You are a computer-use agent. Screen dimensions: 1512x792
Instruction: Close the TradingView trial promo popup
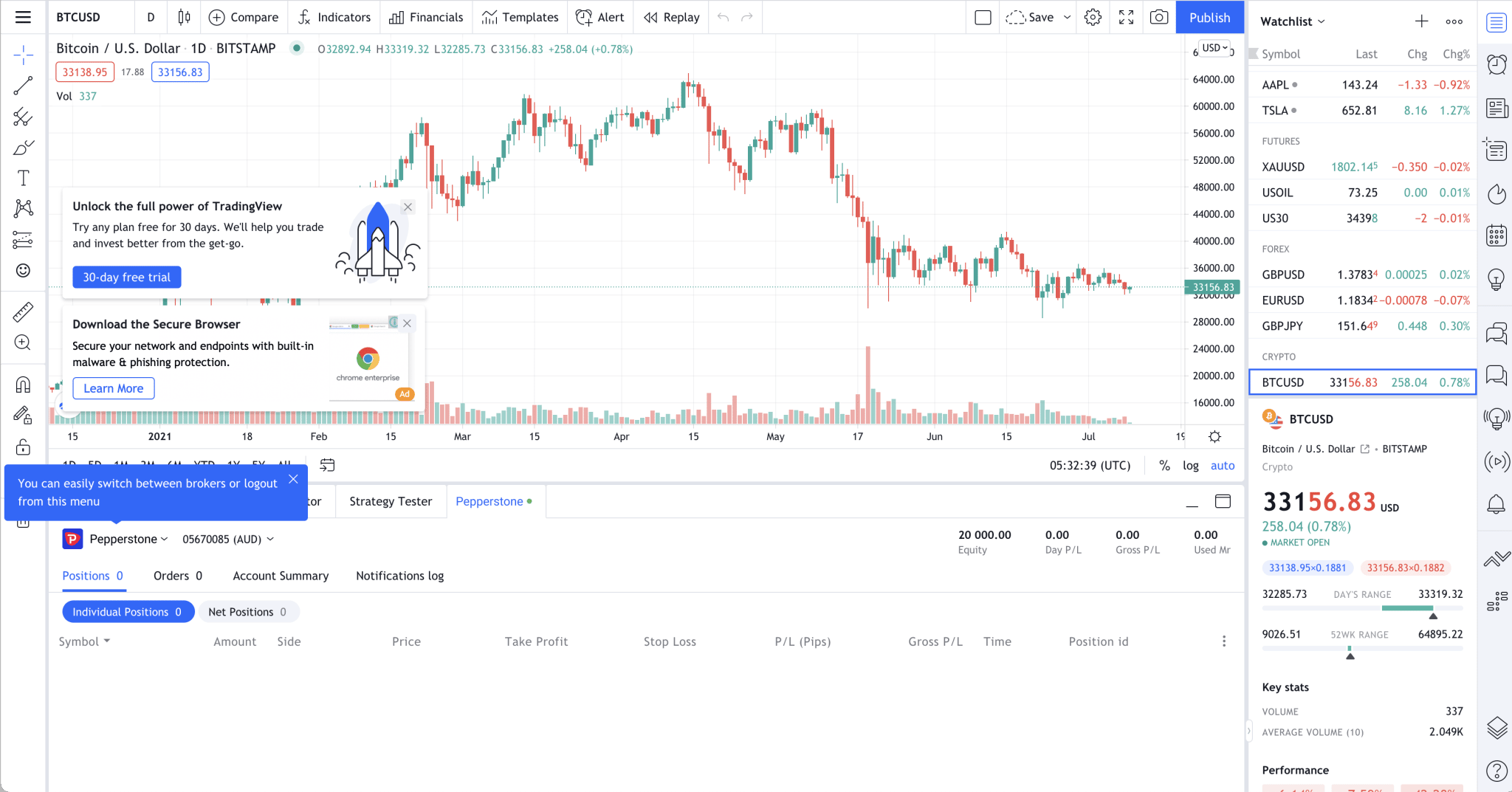pos(408,207)
